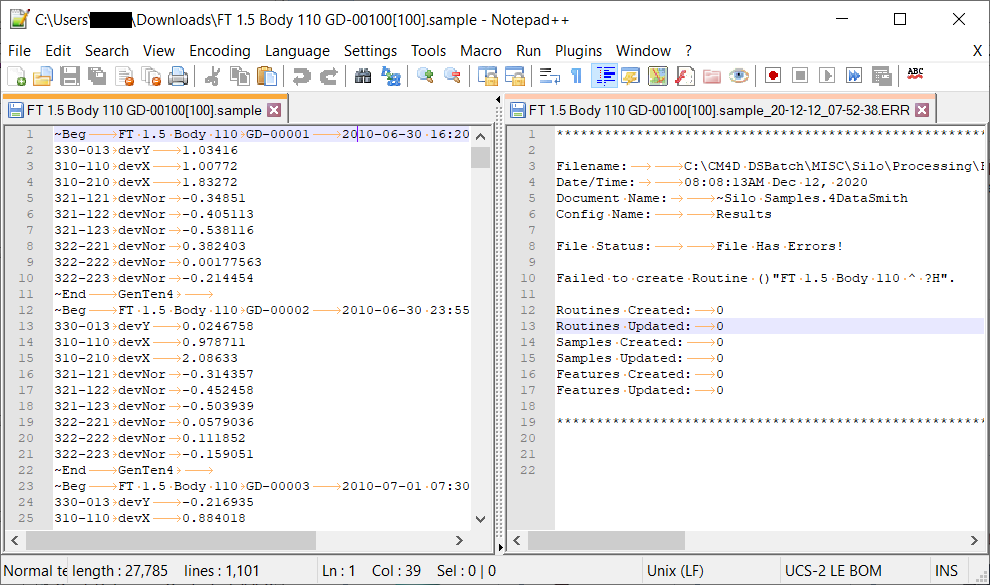Screen dimensions: 990x585
Task: Click the Print icon in toolbar
Action: (178, 76)
